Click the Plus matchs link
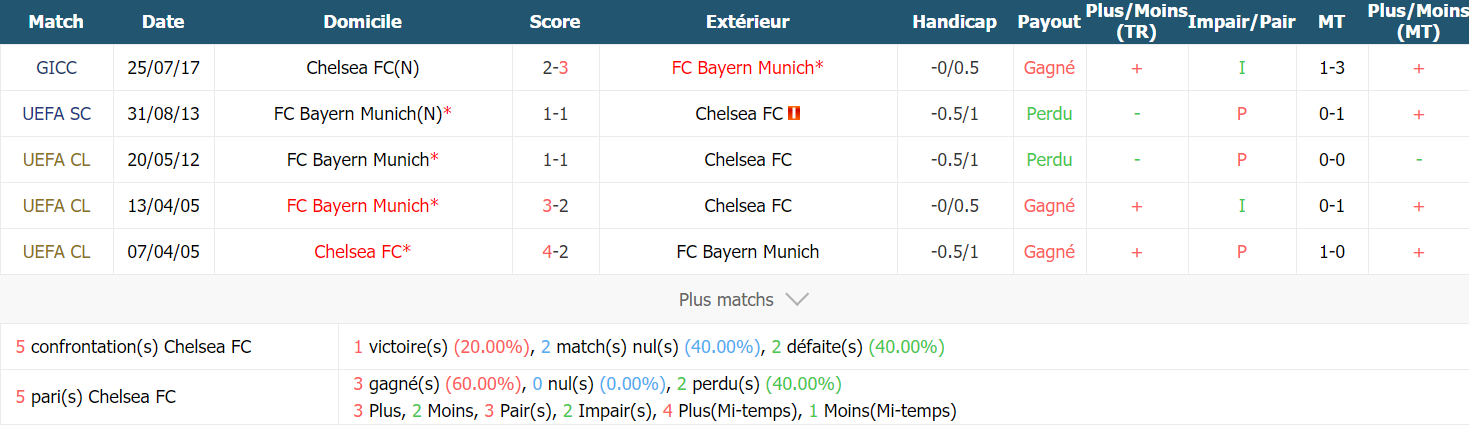Image resolution: width=1469 pixels, height=426 pixels. [x=726, y=299]
